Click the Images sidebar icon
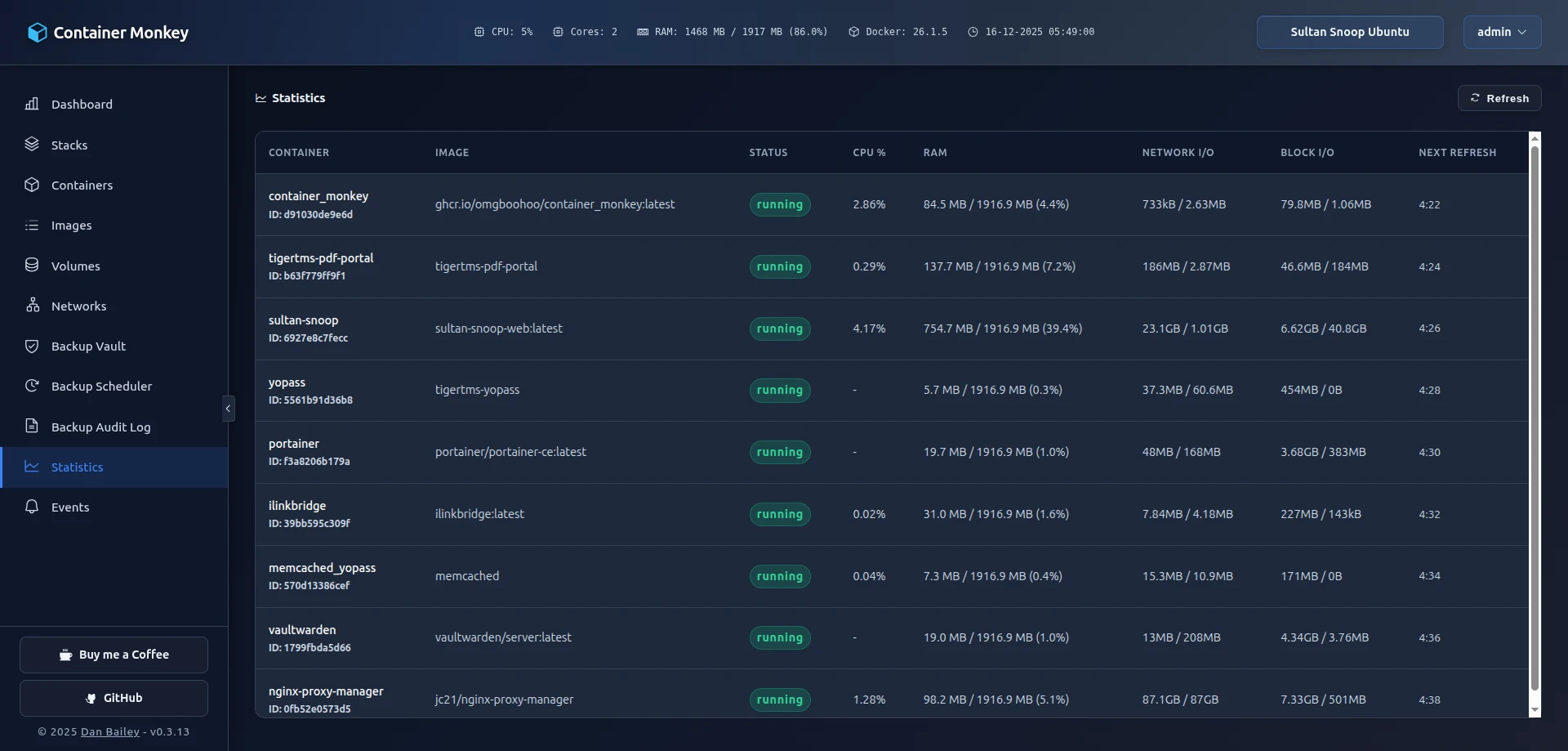The image size is (1568, 751). tap(32, 225)
